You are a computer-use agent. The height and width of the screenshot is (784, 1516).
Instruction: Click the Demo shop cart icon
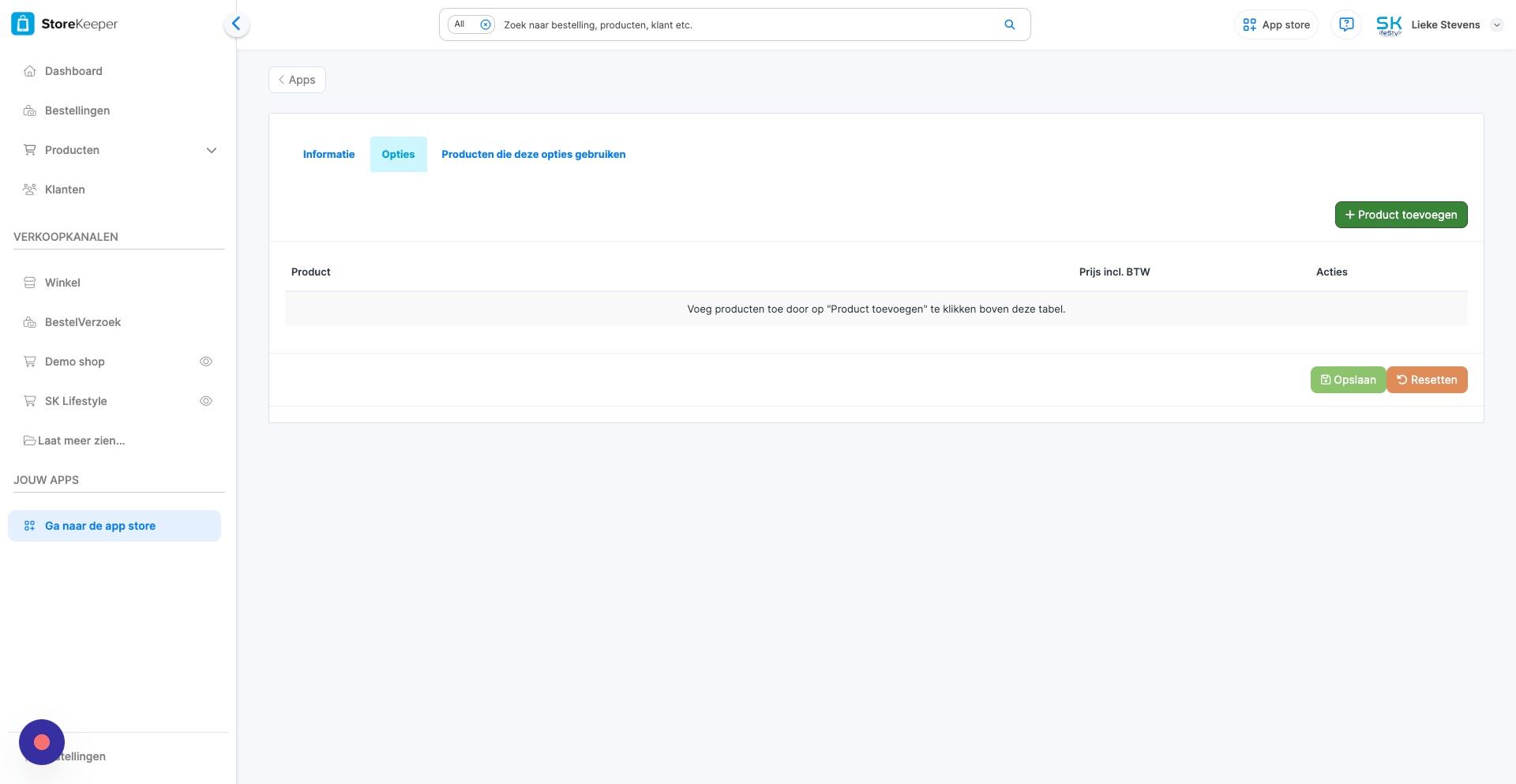[x=30, y=362]
